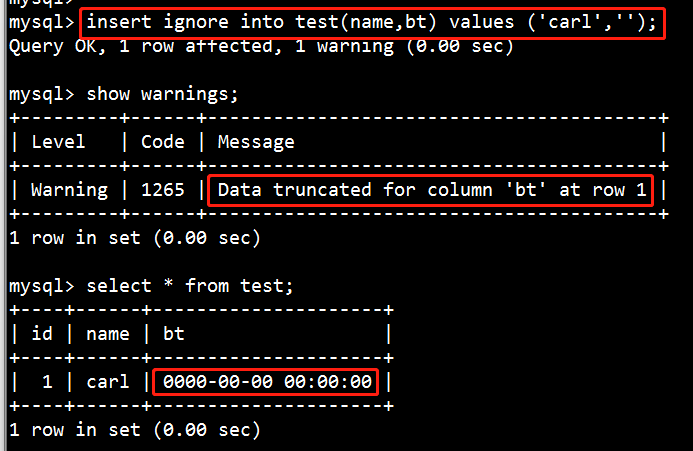Click the Message column header

[256, 142]
